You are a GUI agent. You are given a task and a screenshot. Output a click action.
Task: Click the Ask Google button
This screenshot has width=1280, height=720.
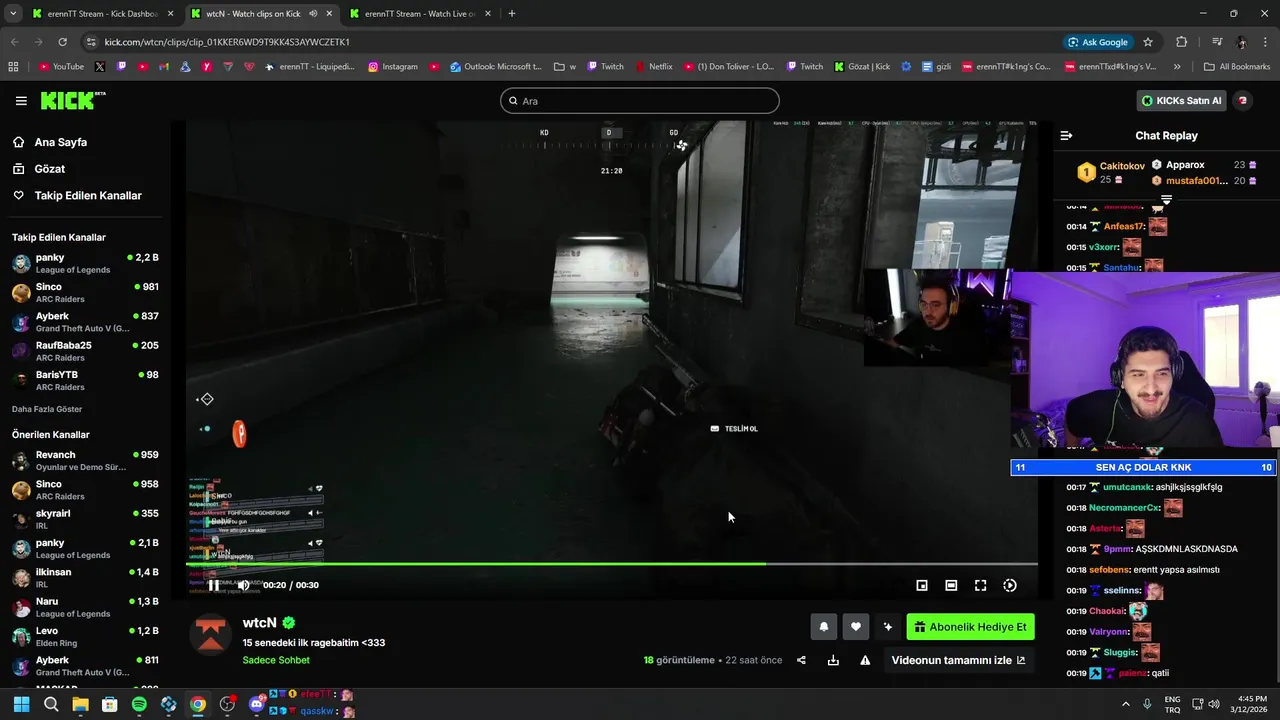tap(1098, 42)
